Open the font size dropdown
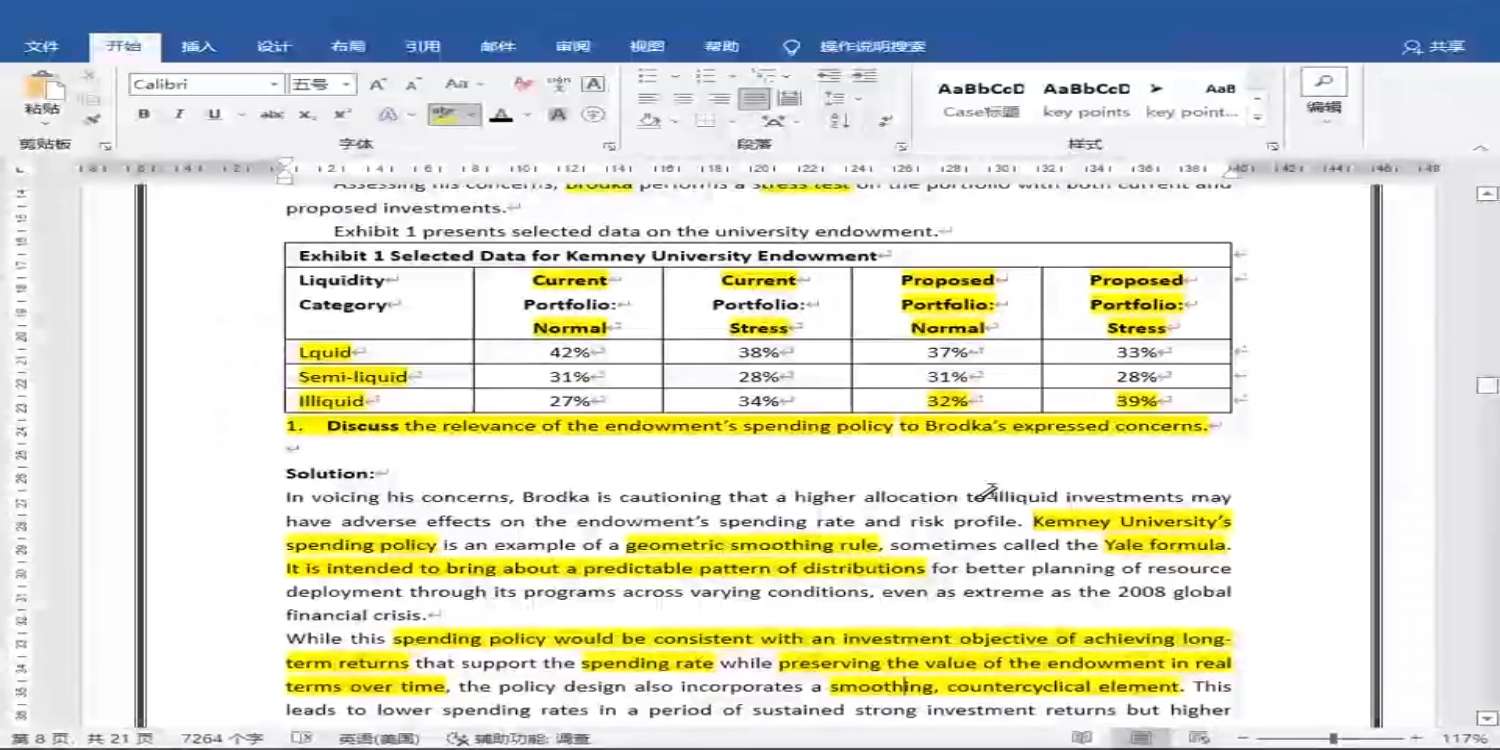The image size is (1500, 750). (x=346, y=85)
